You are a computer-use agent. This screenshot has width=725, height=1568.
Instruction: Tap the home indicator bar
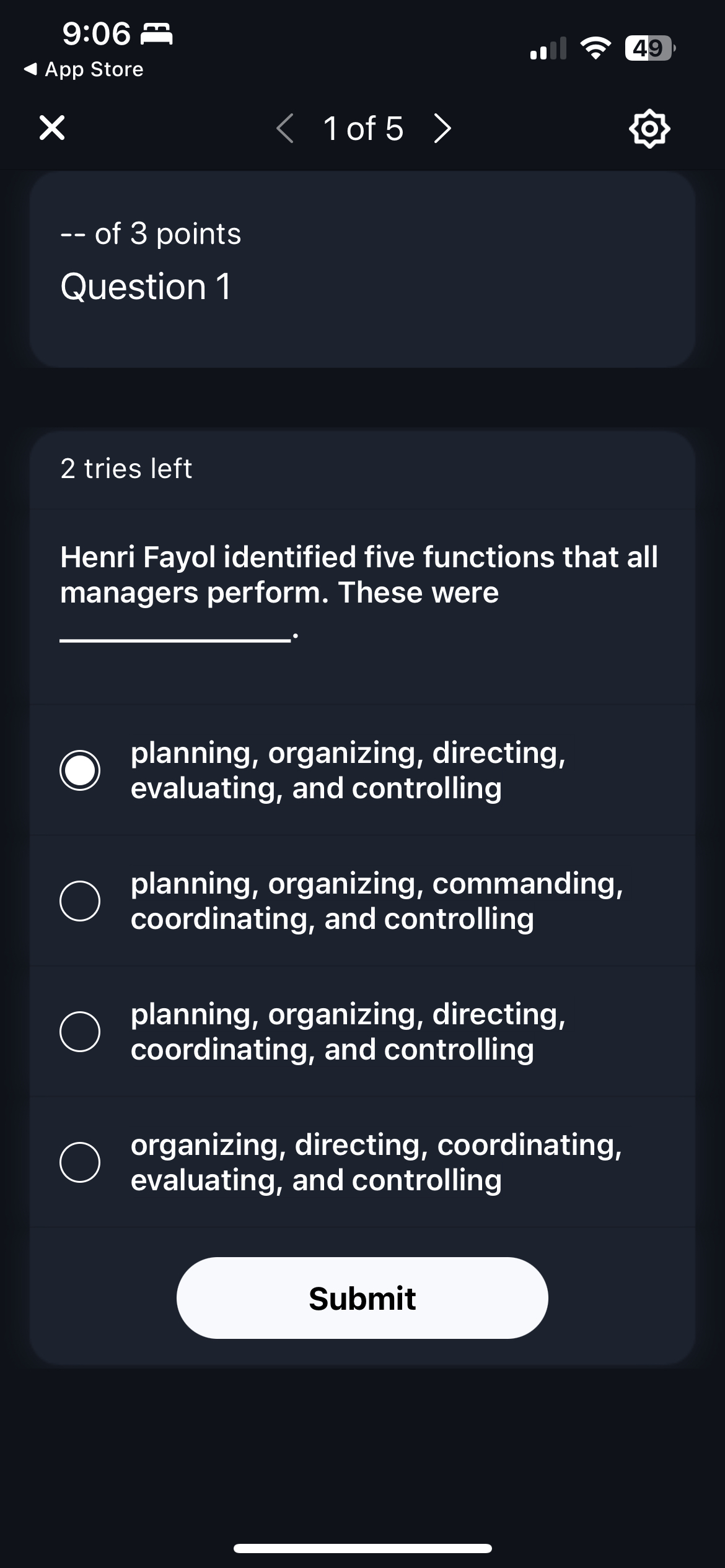(x=362, y=1548)
